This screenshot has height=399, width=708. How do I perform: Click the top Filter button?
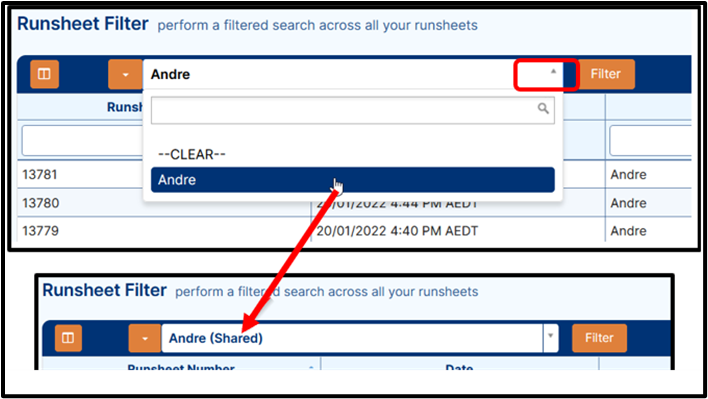606,74
